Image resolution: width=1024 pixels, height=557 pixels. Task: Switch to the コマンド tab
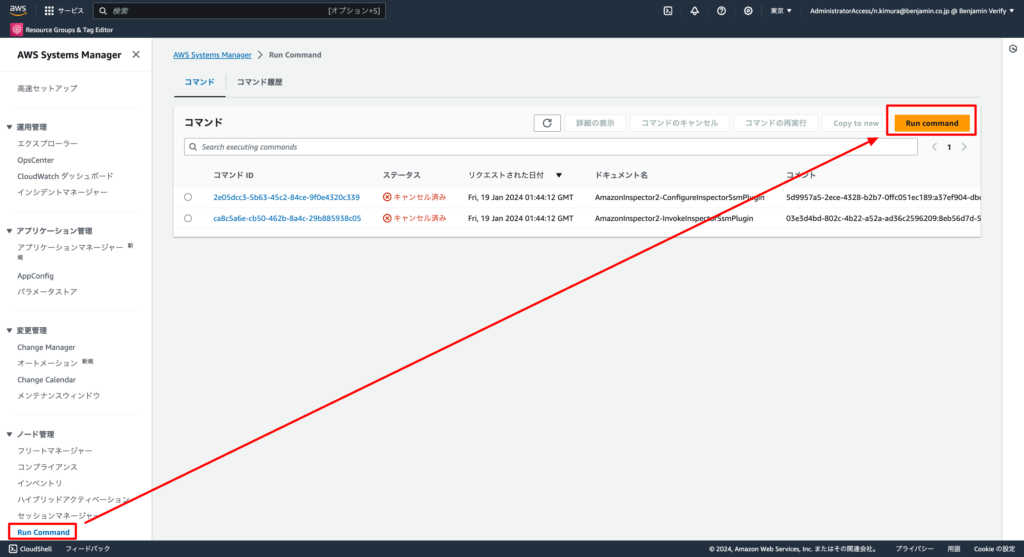(199, 82)
